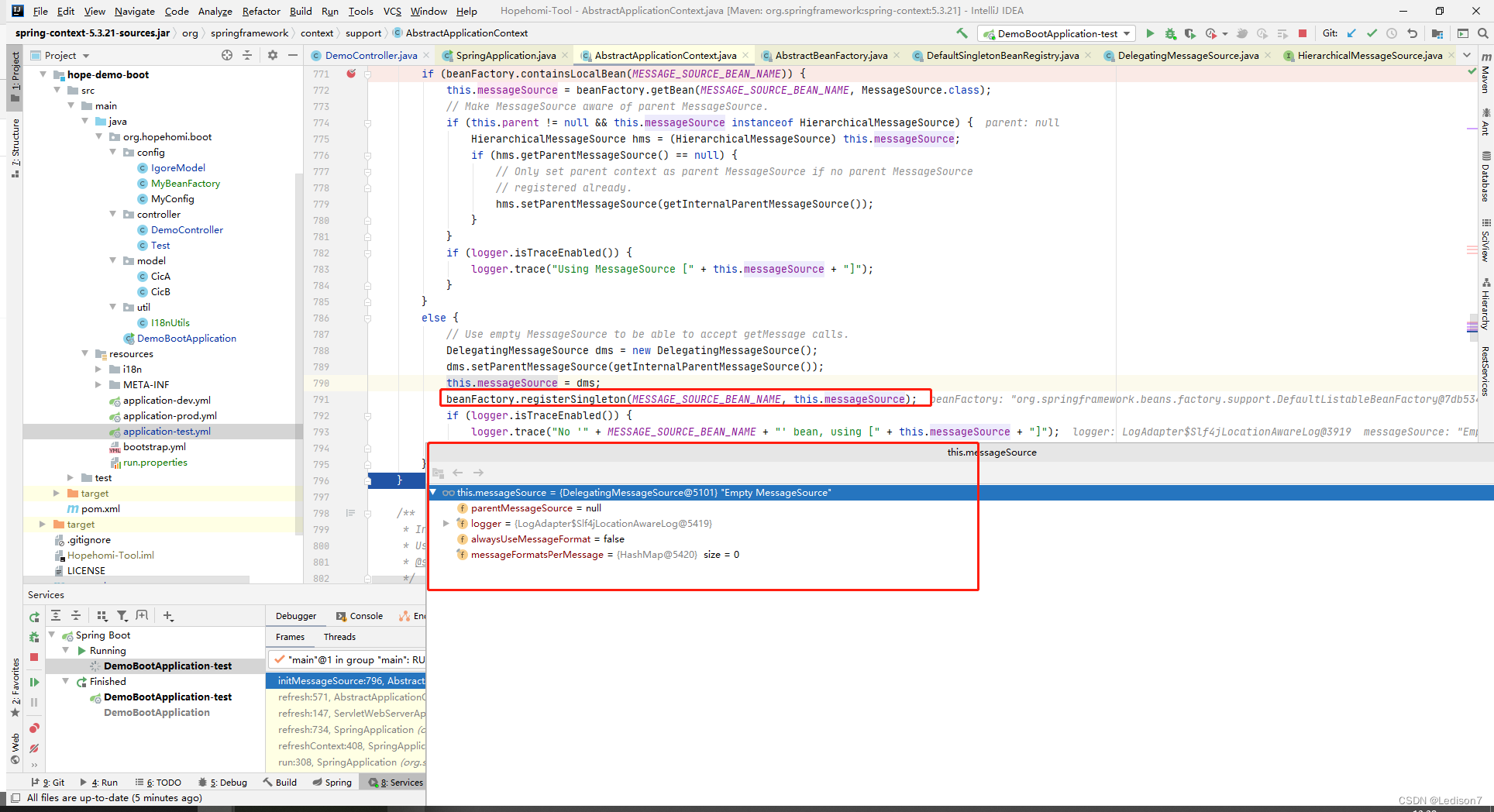This screenshot has height=812, width=1494.
Task: Hide the Project panel with the minus icon
Action: pyautogui.click(x=293, y=55)
